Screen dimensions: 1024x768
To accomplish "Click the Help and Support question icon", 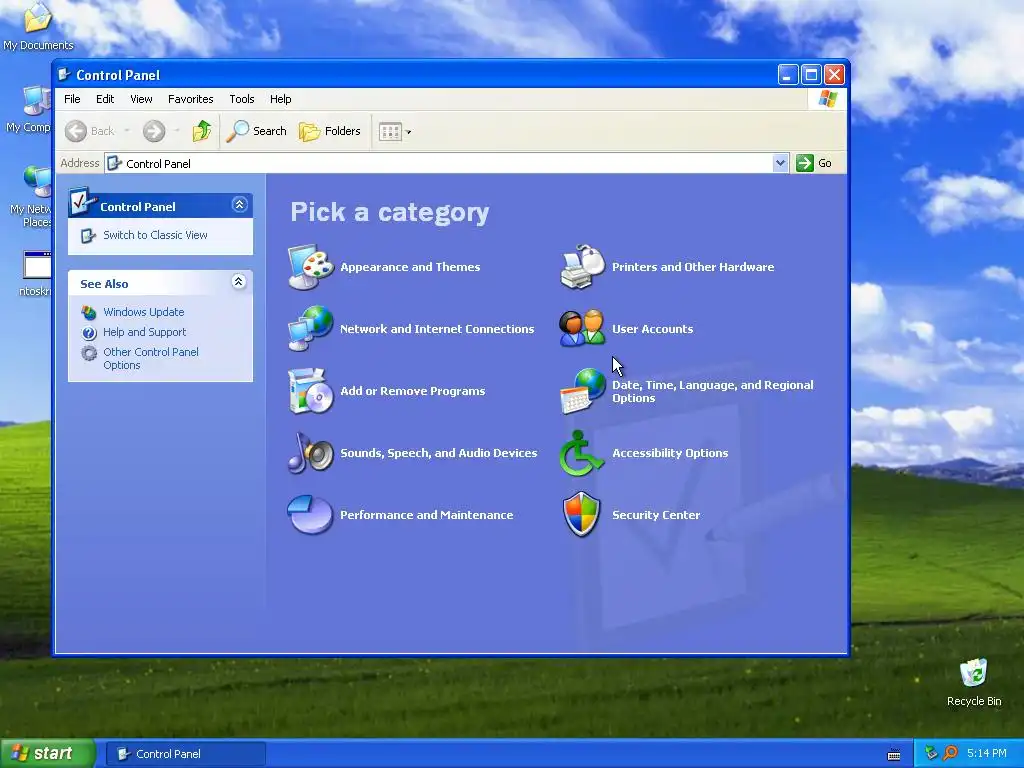I will (x=89, y=332).
